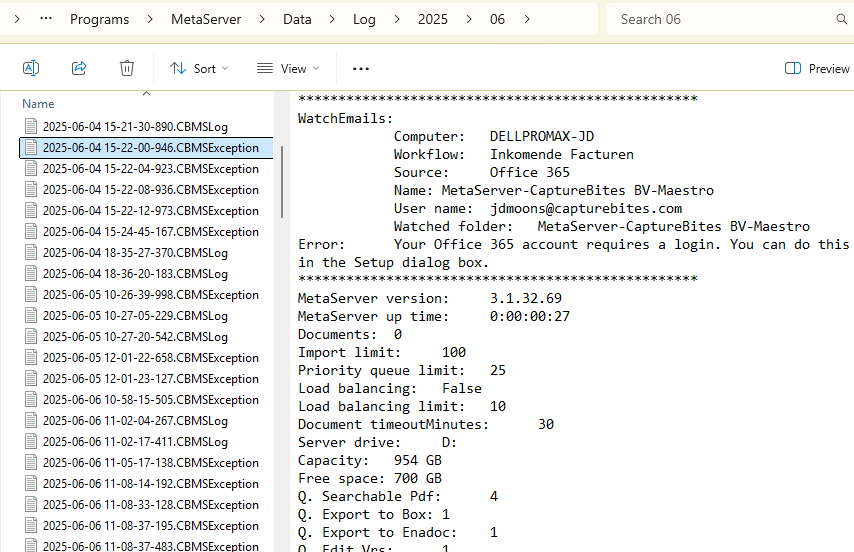Click 06 in the breadcrumb path
The image size is (854, 552).
pyautogui.click(x=497, y=19)
